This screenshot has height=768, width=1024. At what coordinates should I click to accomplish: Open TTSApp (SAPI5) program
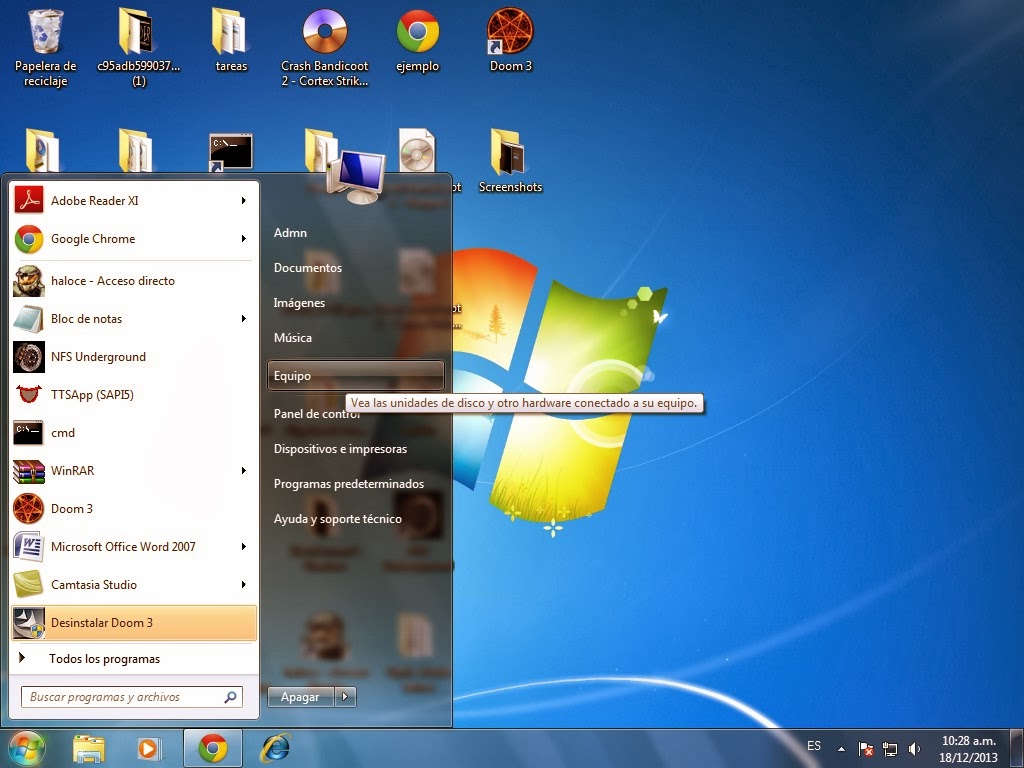(x=134, y=394)
